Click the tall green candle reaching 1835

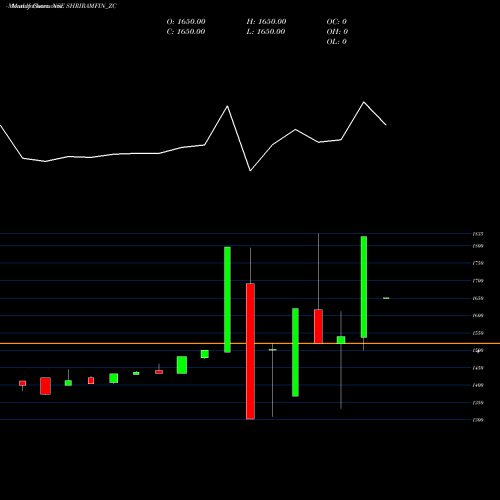(364, 287)
